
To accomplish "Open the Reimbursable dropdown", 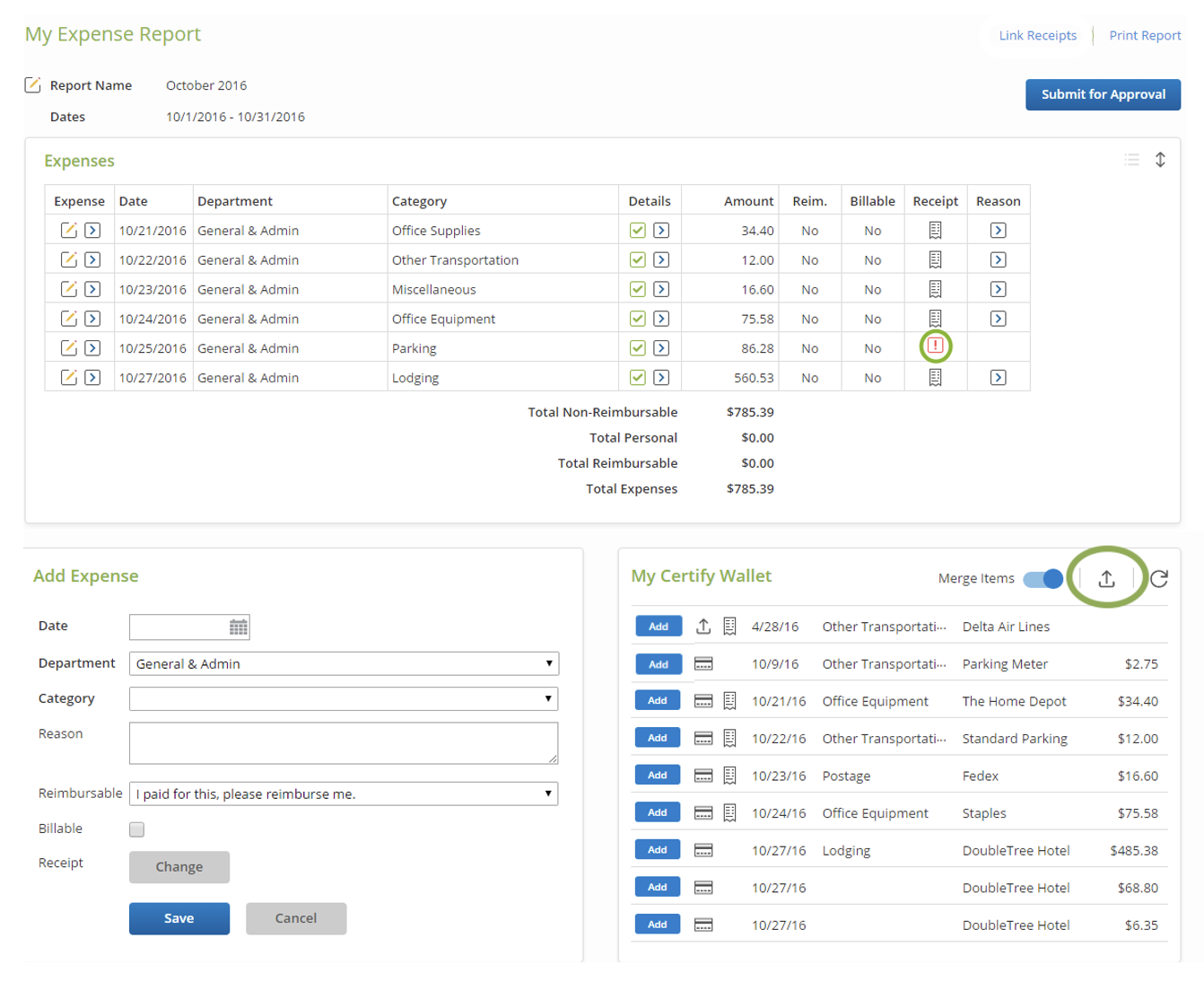I will pos(344,794).
